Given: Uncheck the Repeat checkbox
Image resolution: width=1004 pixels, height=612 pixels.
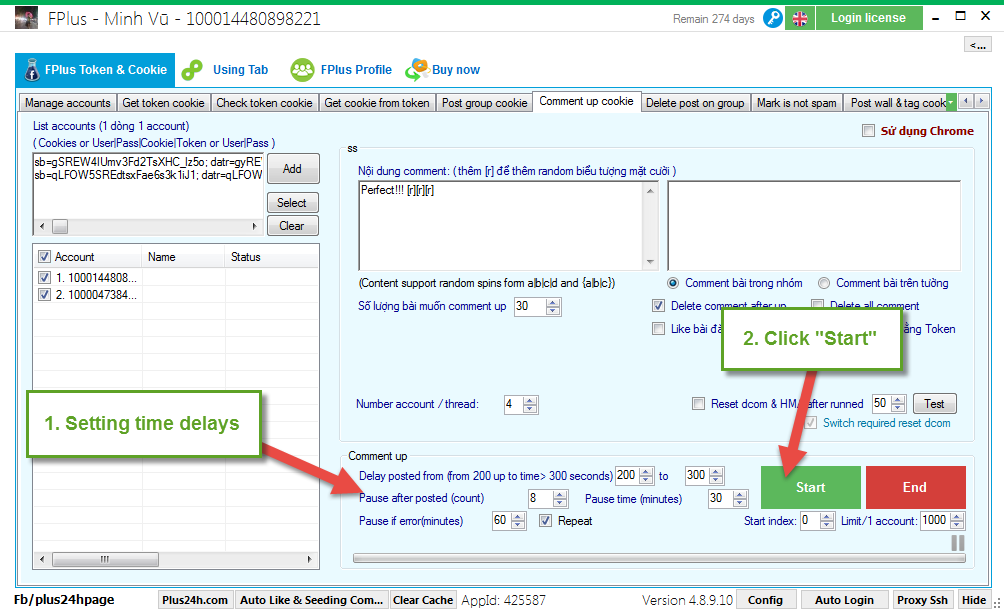Looking at the screenshot, I should coord(546,521).
